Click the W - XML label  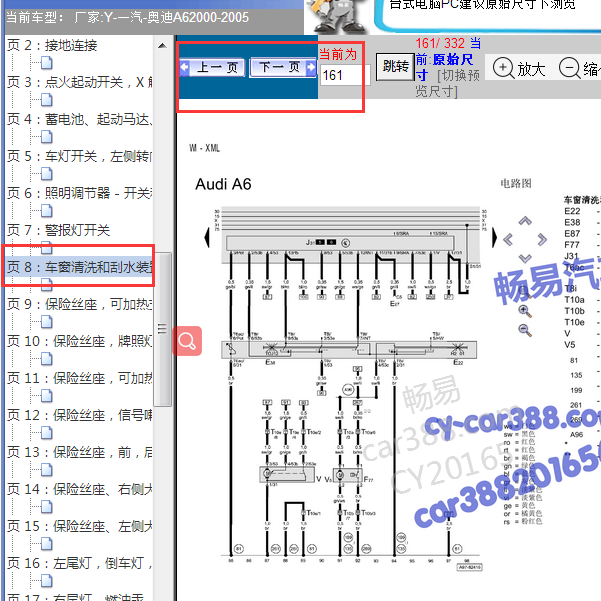tap(204, 148)
